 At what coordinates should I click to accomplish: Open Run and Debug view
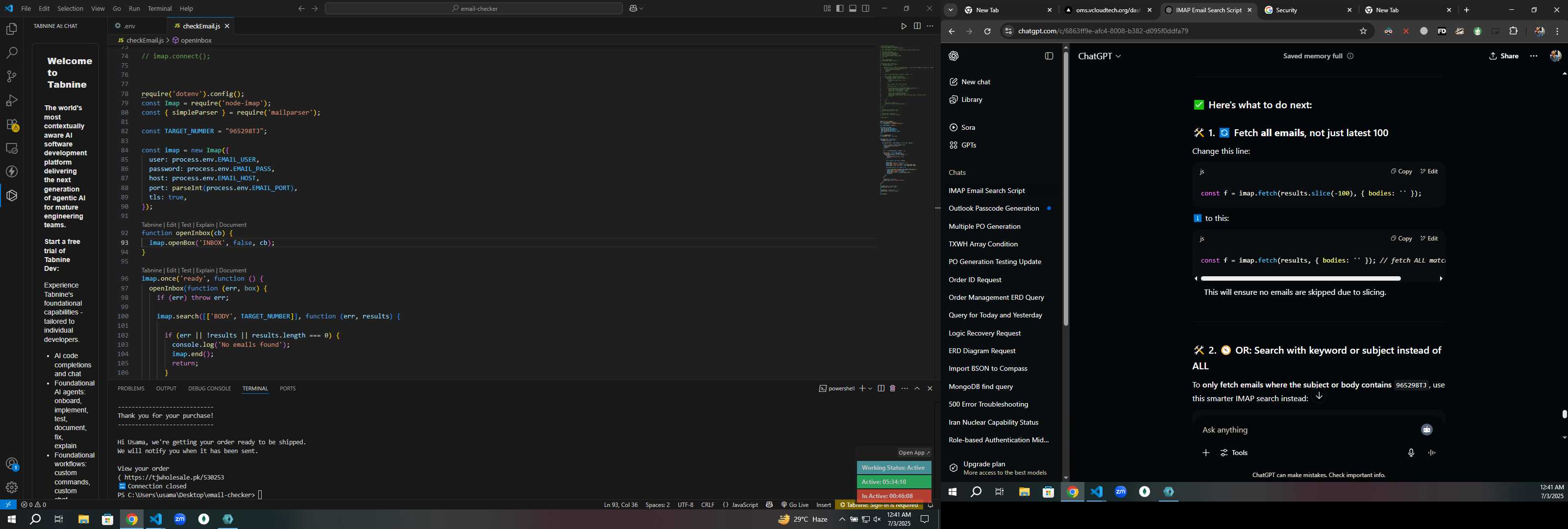coord(12,100)
